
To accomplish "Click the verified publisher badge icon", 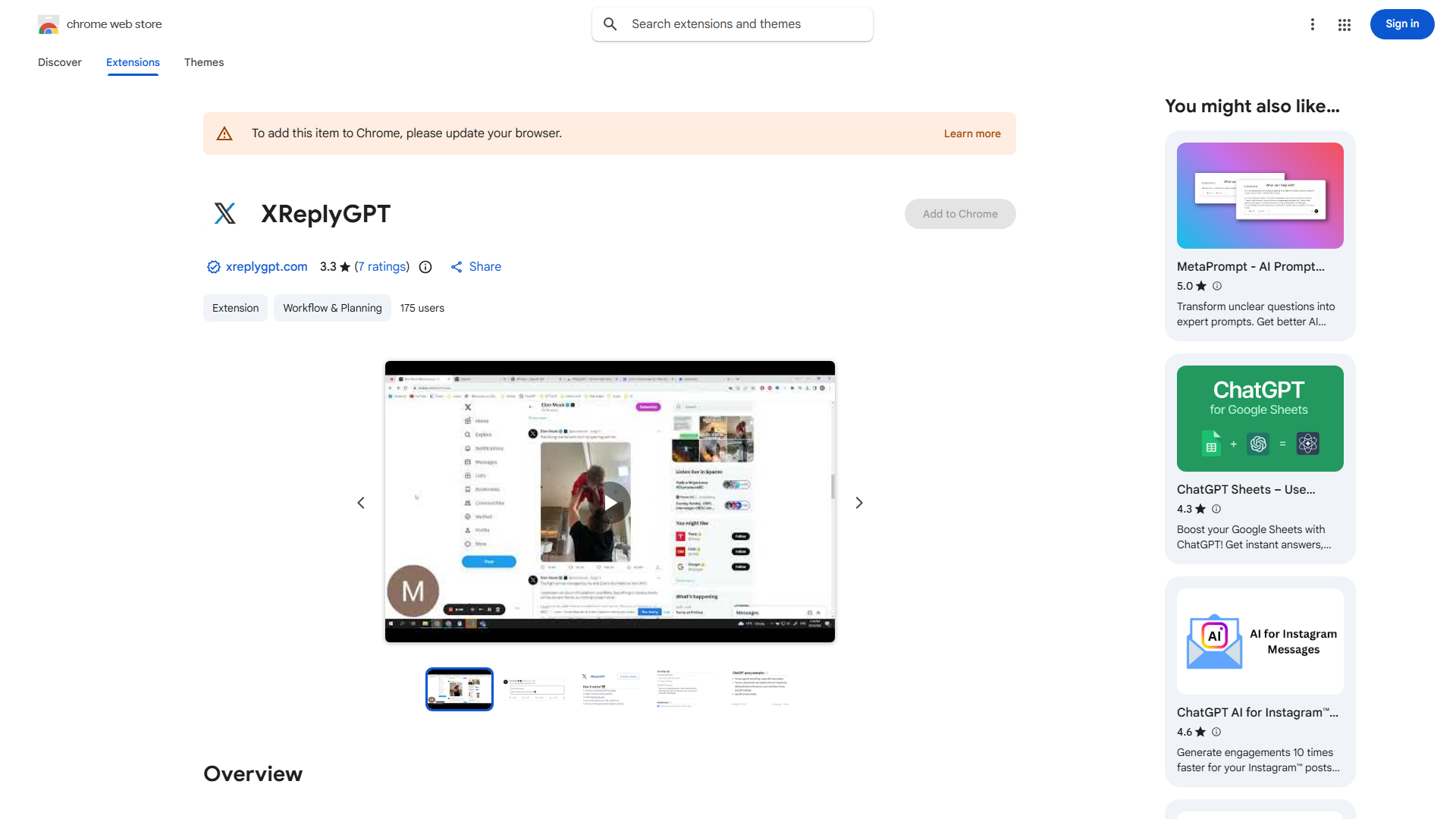I will (213, 266).
